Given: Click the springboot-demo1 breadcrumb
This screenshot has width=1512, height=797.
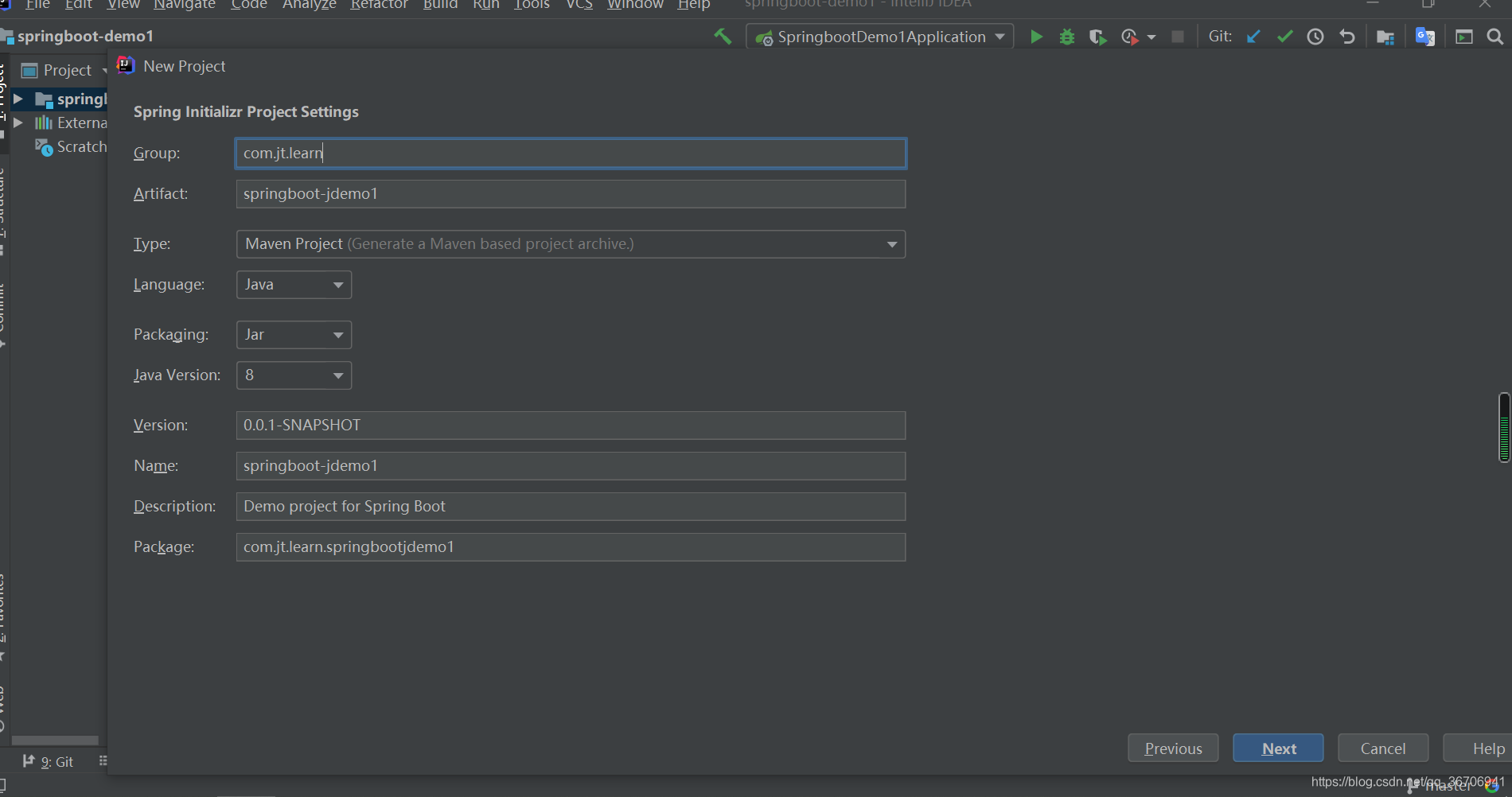Looking at the screenshot, I should click(x=85, y=36).
